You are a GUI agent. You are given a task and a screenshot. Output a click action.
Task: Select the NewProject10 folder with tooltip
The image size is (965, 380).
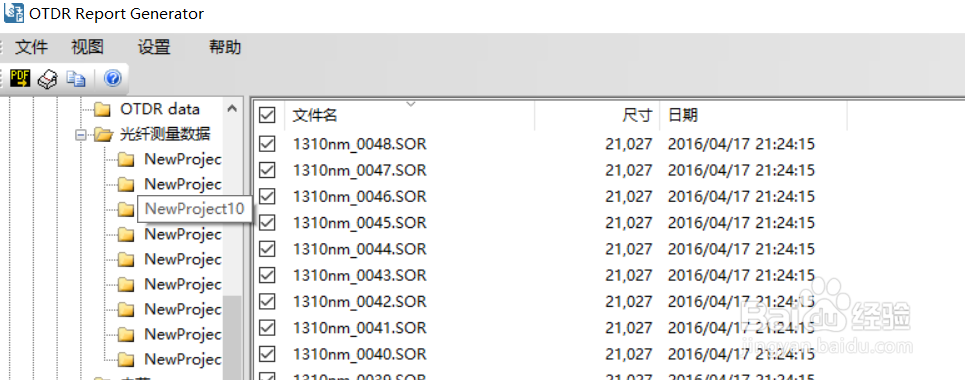(194, 209)
